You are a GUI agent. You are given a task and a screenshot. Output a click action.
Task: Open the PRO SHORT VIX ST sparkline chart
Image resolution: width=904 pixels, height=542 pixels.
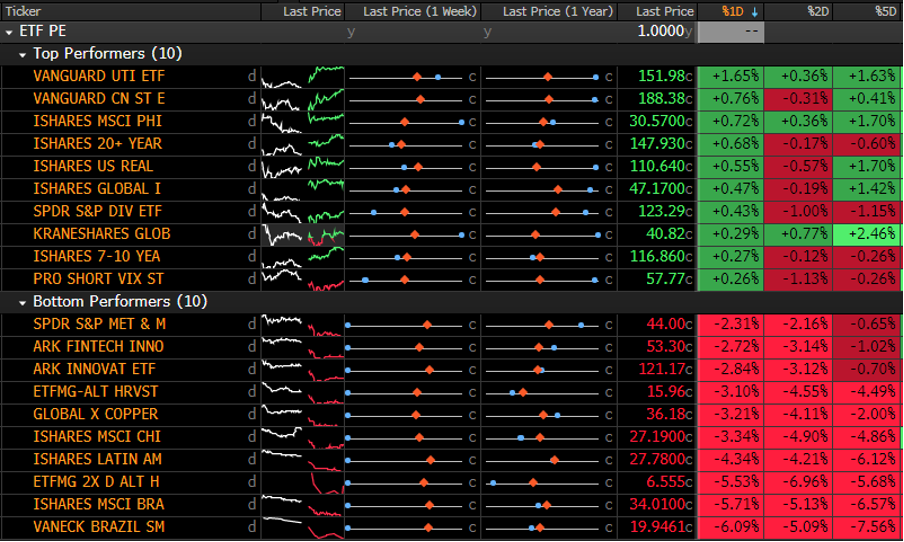(303, 280)
